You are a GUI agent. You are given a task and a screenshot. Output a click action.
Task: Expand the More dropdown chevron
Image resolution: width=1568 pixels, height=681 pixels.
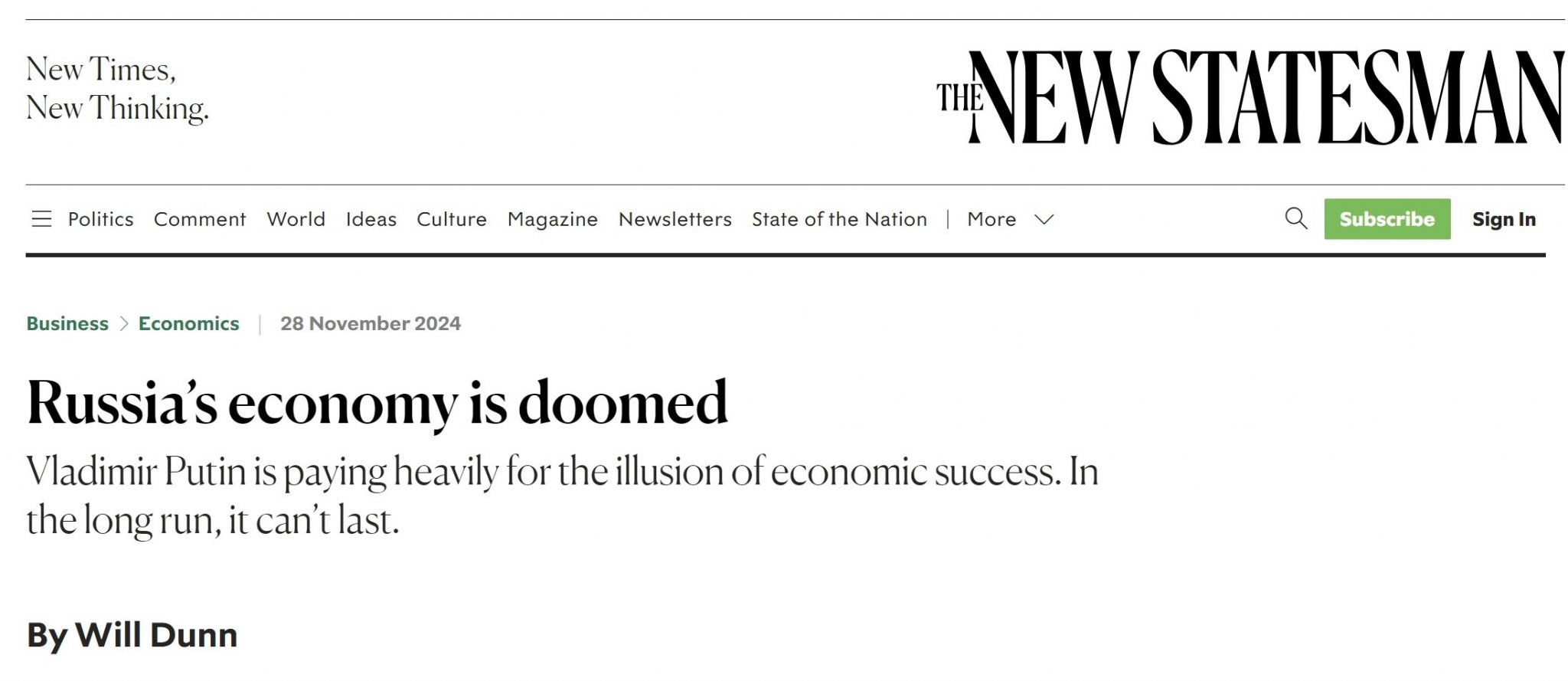click(x=1044, y=220)
